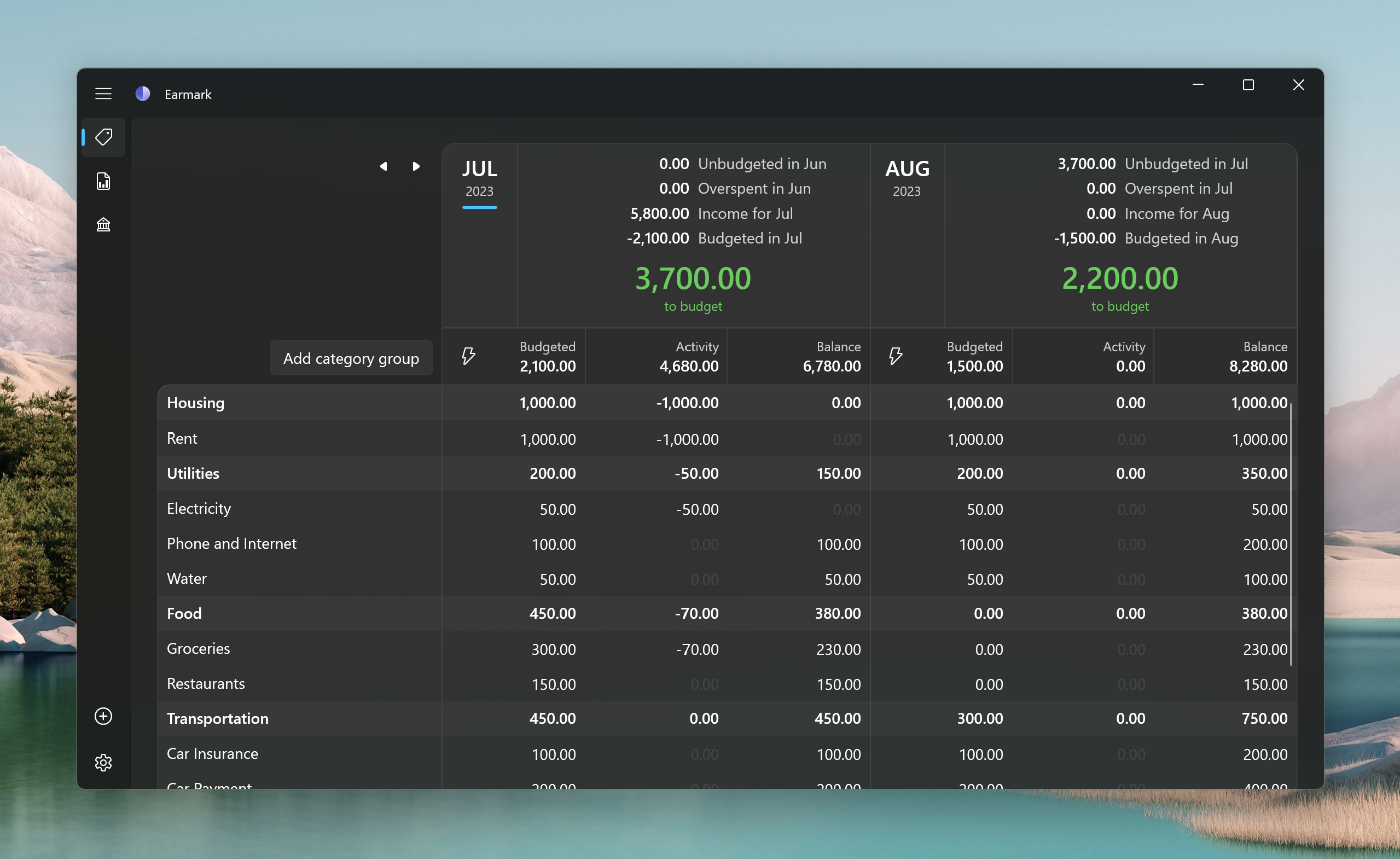1400x859 pixels.
Task: Collapse the Utilities category group row
Action: pos(193,473)
